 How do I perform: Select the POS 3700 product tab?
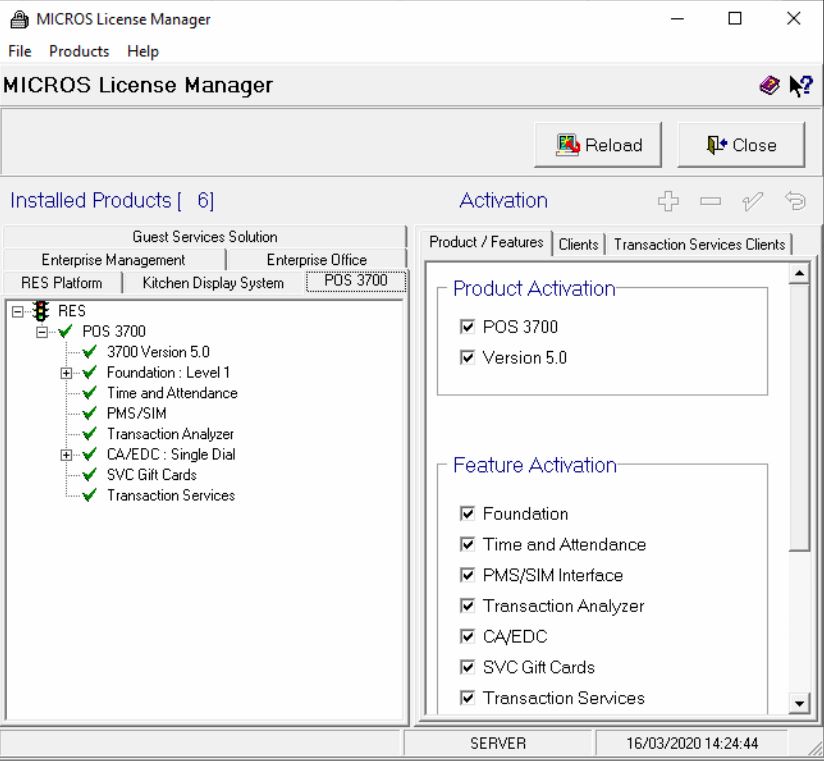click(x=356, y=281)
